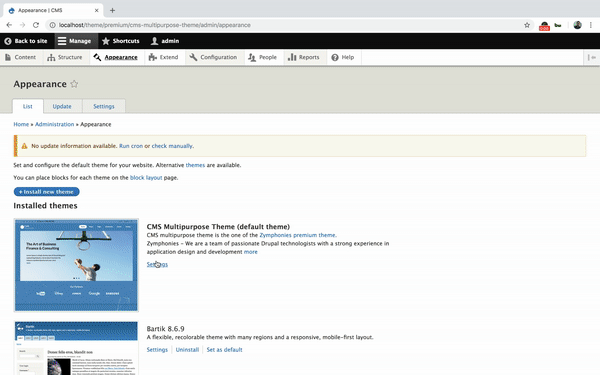The height and width of the screenshot is (375, 600).
Task: Open the Configuration admin section
Action: [x=214, y=57]
